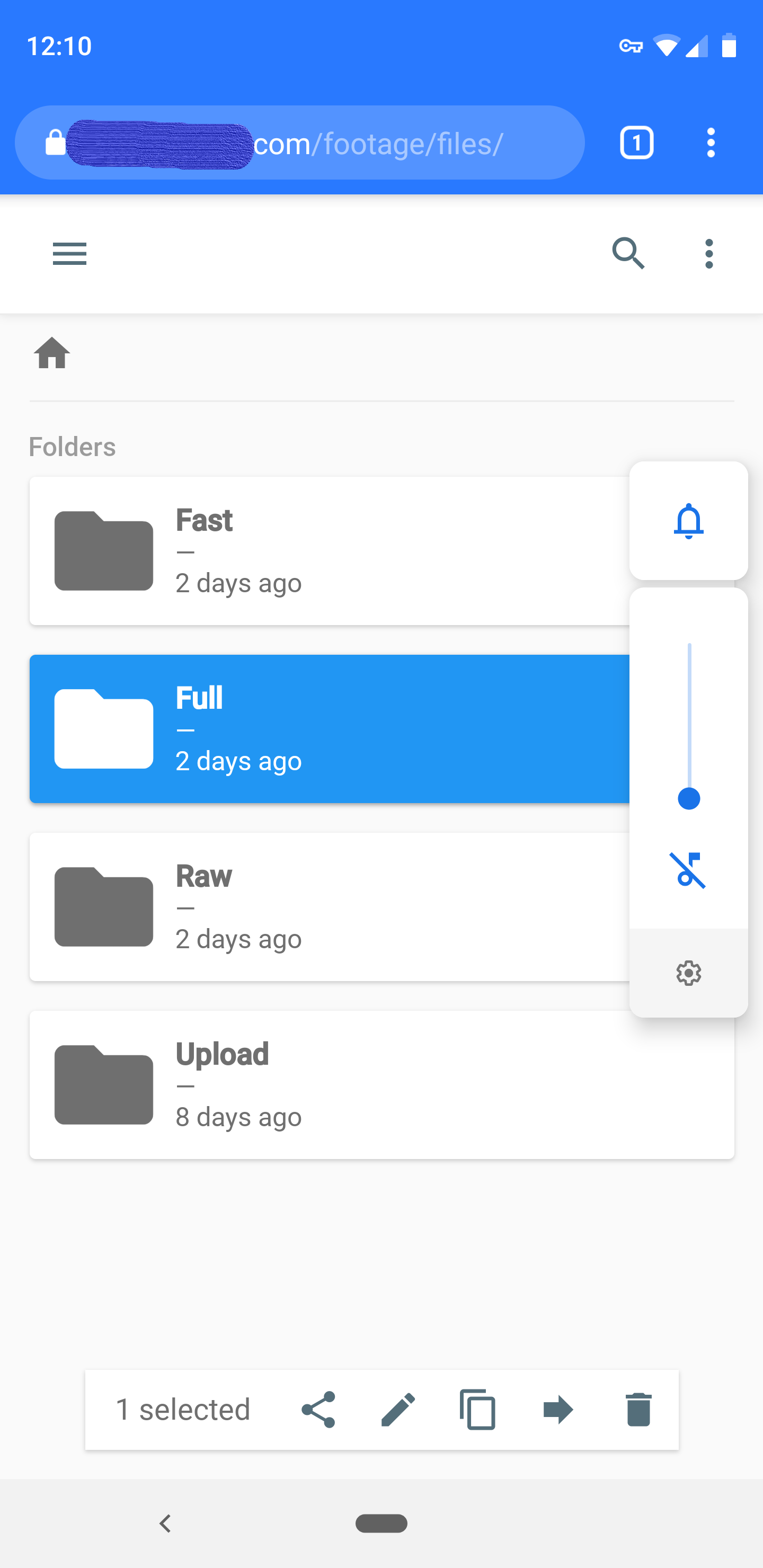The image size is (763, 1568).
Task: Open the browser's three-dot overflow menu
Action: coord(711,143)
